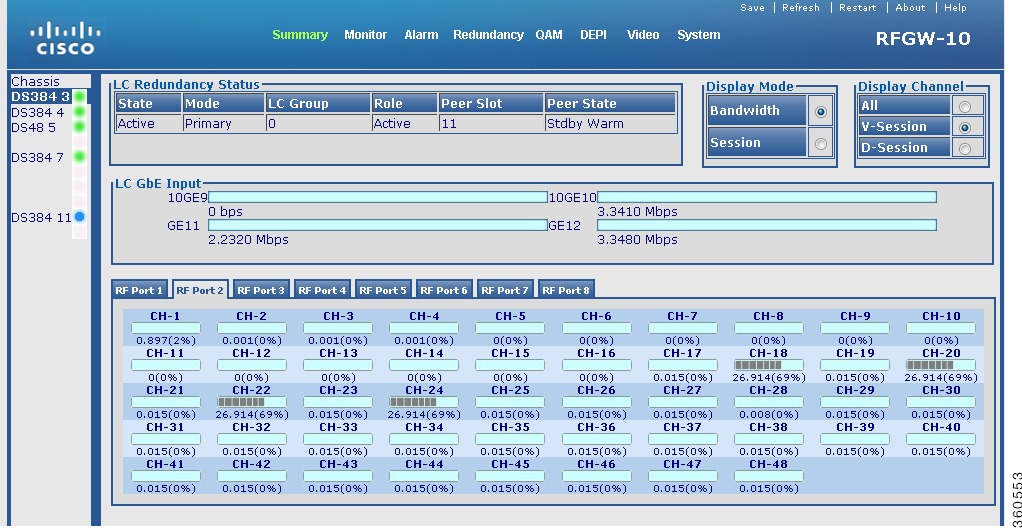Click the GE12 input bandwidth bar
Viewport: 1022px width, 528px height.
[x=767, y=225]
